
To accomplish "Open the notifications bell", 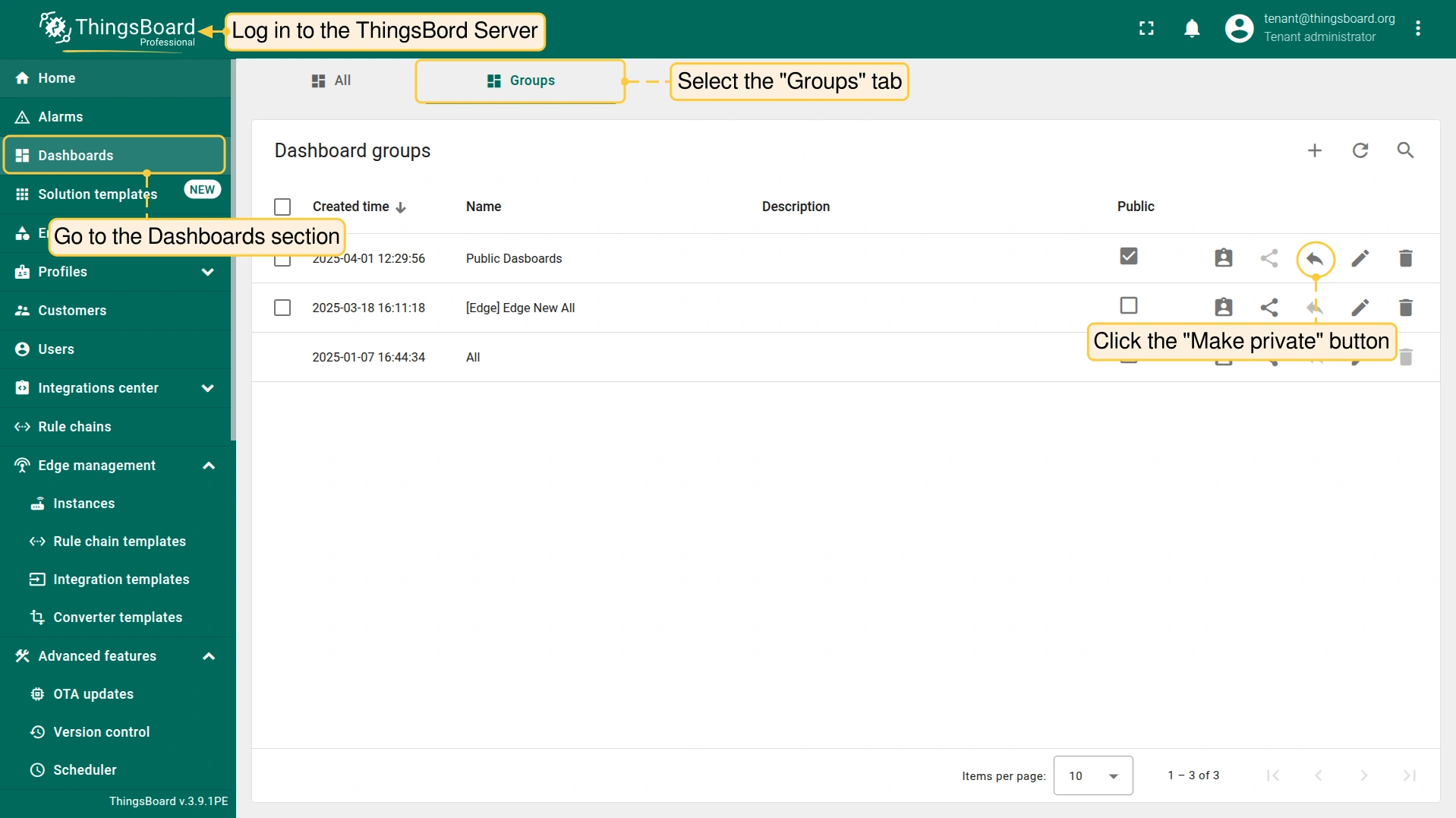I will coord(1192,29).
